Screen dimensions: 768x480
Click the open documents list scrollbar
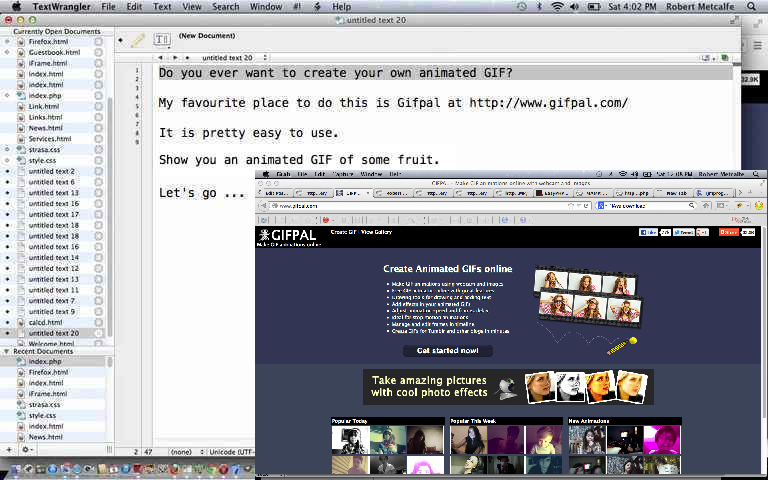click(x=110, y=216)
